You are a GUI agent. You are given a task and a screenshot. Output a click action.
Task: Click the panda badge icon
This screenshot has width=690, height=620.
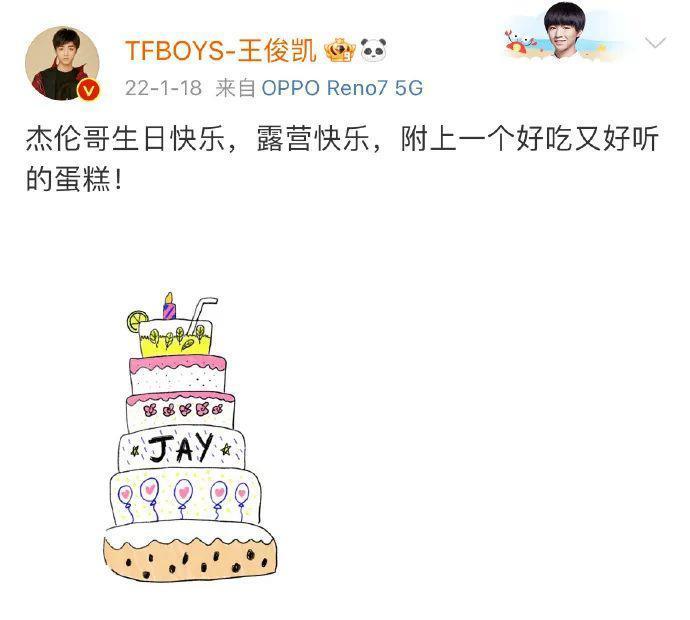(x=374, y=50)
